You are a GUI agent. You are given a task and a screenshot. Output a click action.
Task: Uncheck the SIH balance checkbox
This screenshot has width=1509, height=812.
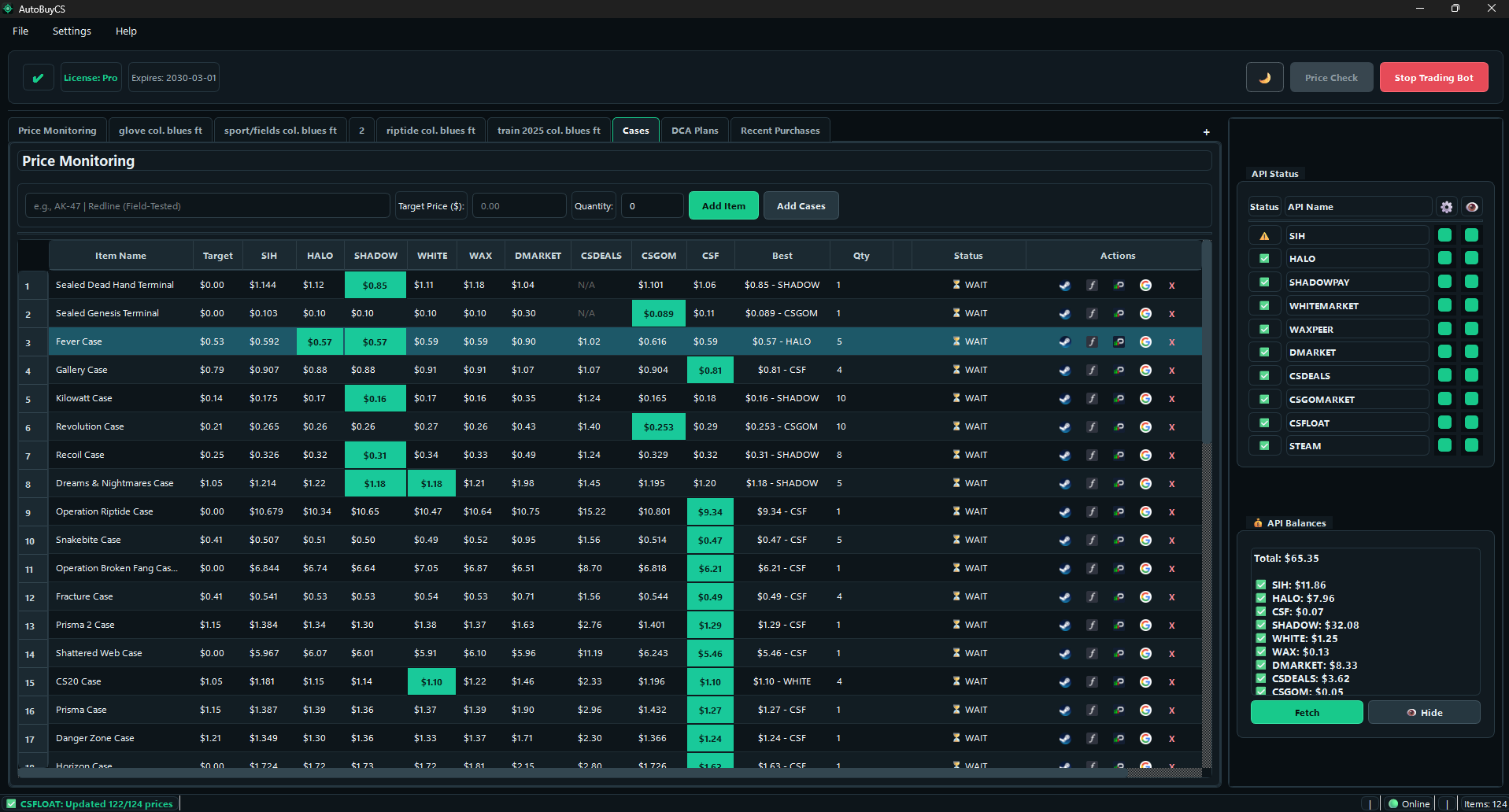tap(1261, 585)
